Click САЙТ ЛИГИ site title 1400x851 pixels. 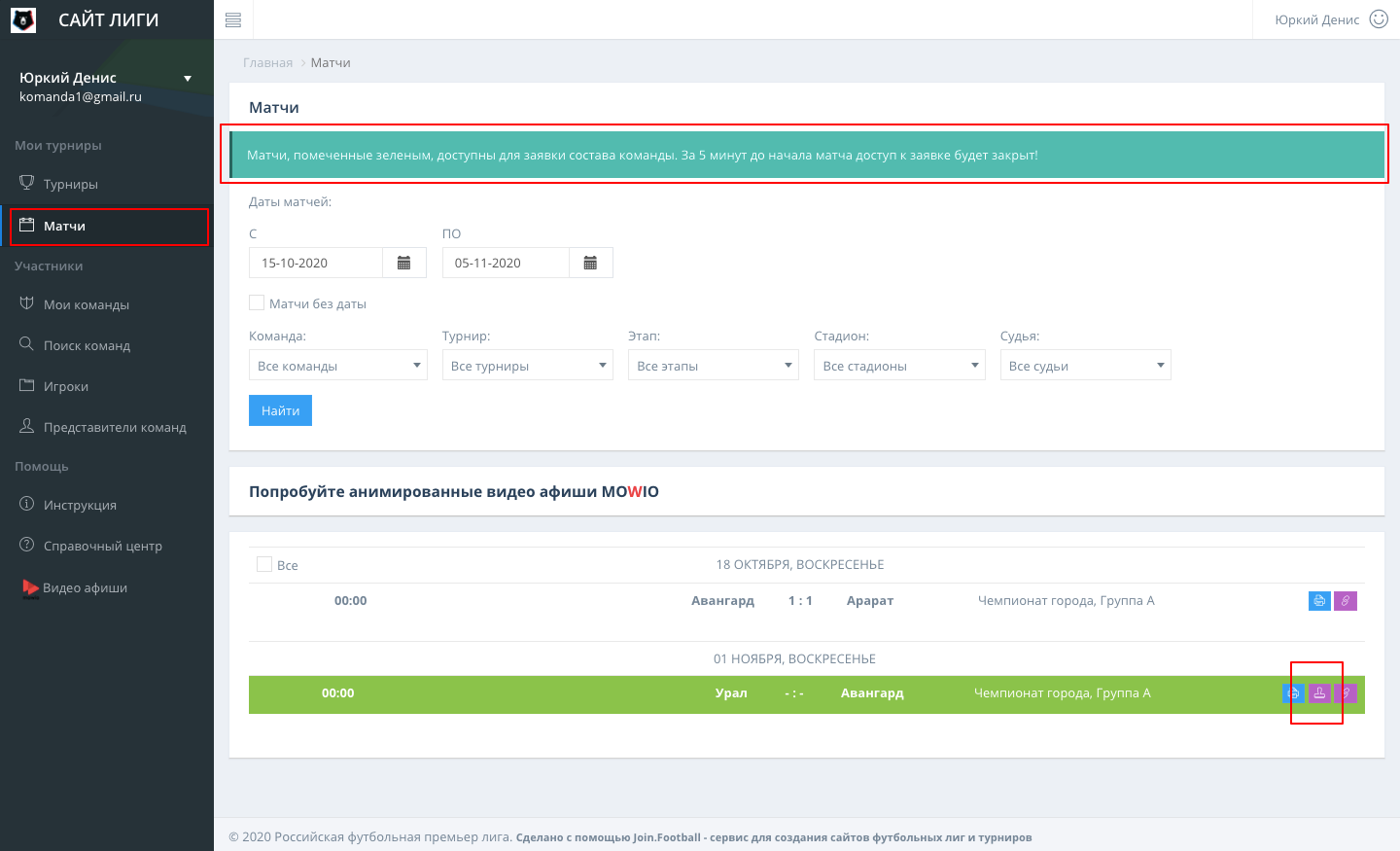[x=109, y=19]
